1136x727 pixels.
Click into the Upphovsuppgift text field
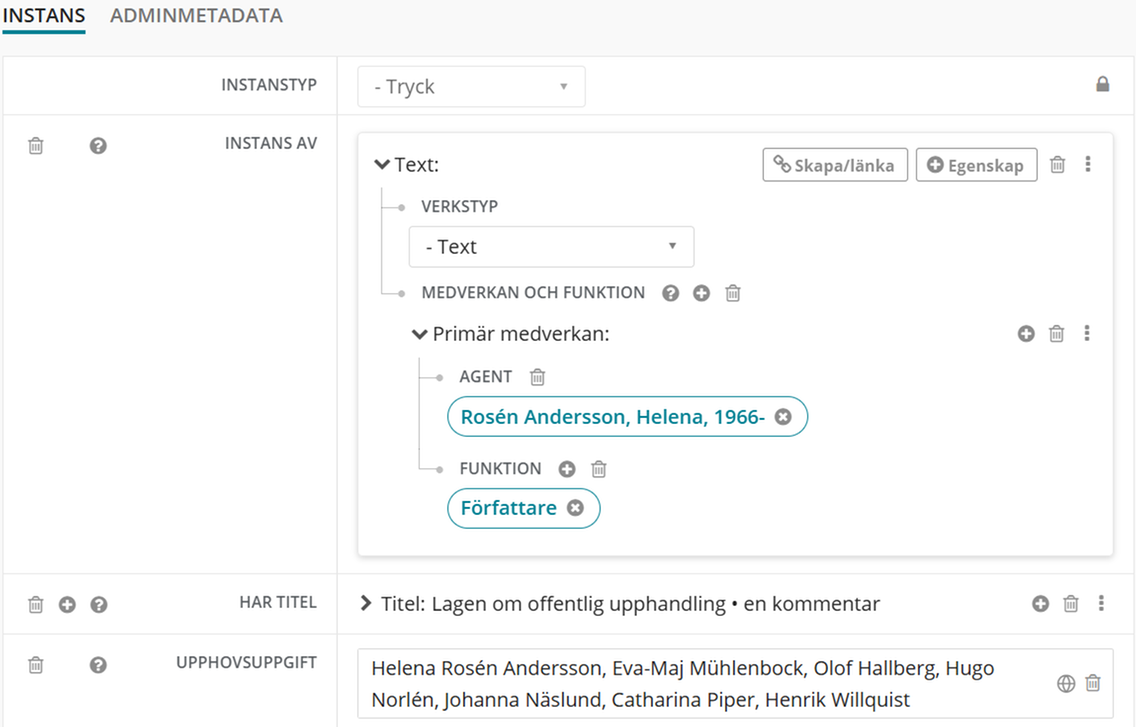point(700,683)
